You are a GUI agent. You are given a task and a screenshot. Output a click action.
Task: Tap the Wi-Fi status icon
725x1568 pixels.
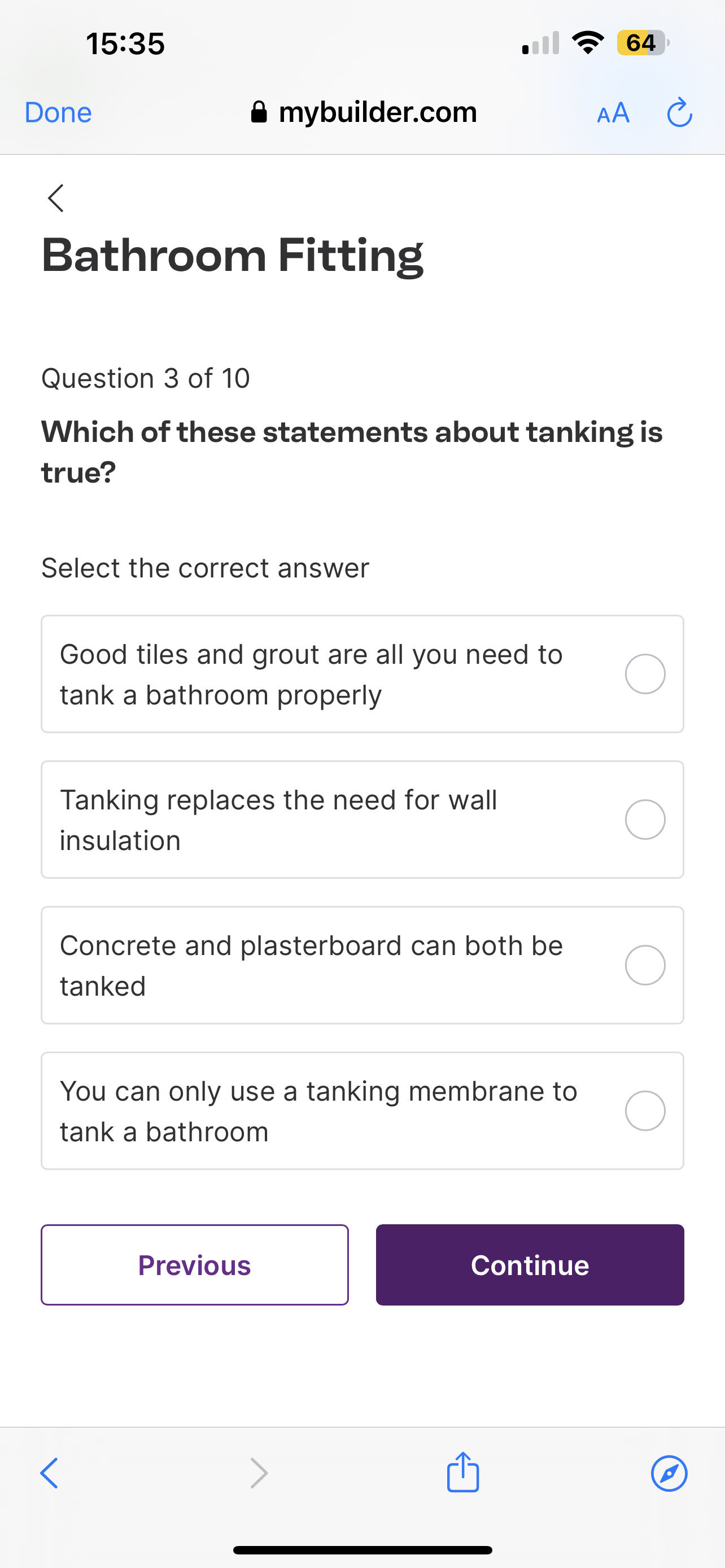(x=587, y=42)
